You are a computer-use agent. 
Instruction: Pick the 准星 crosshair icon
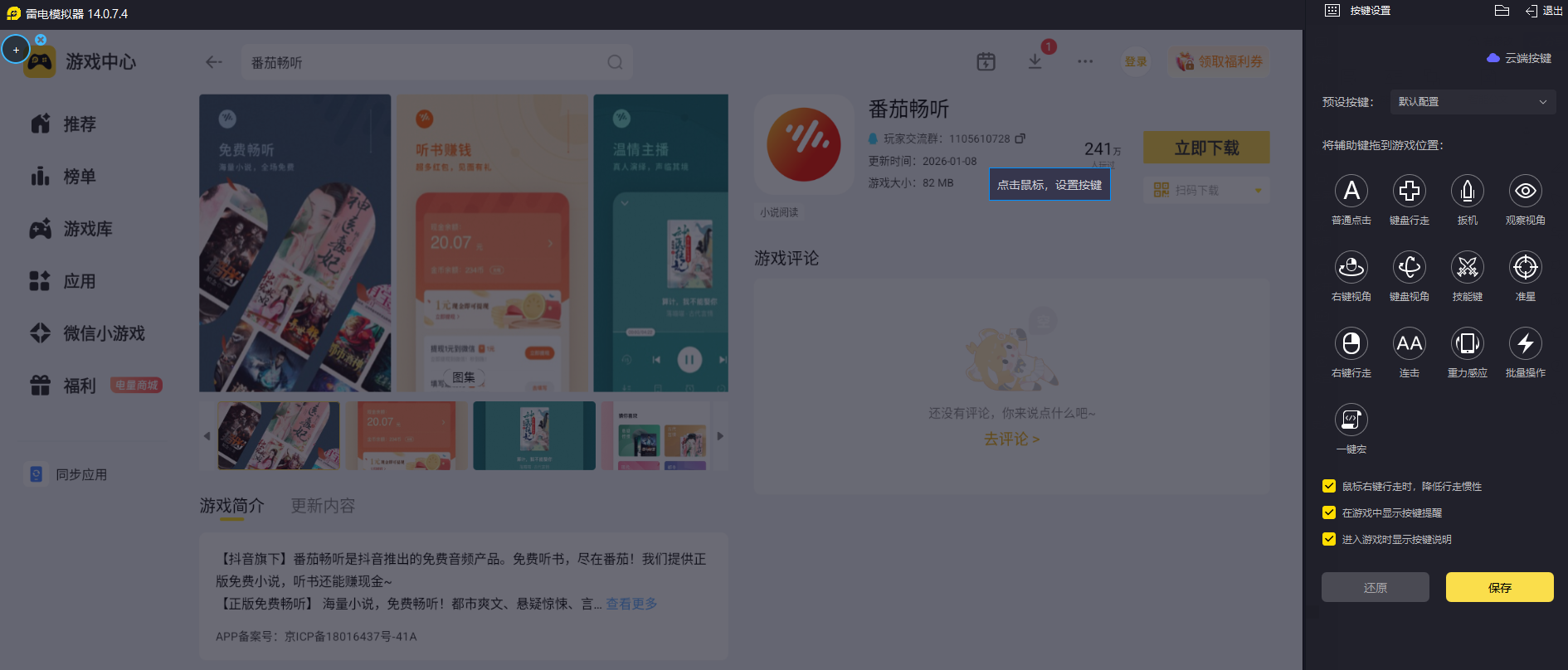[x=1526, y=267]
